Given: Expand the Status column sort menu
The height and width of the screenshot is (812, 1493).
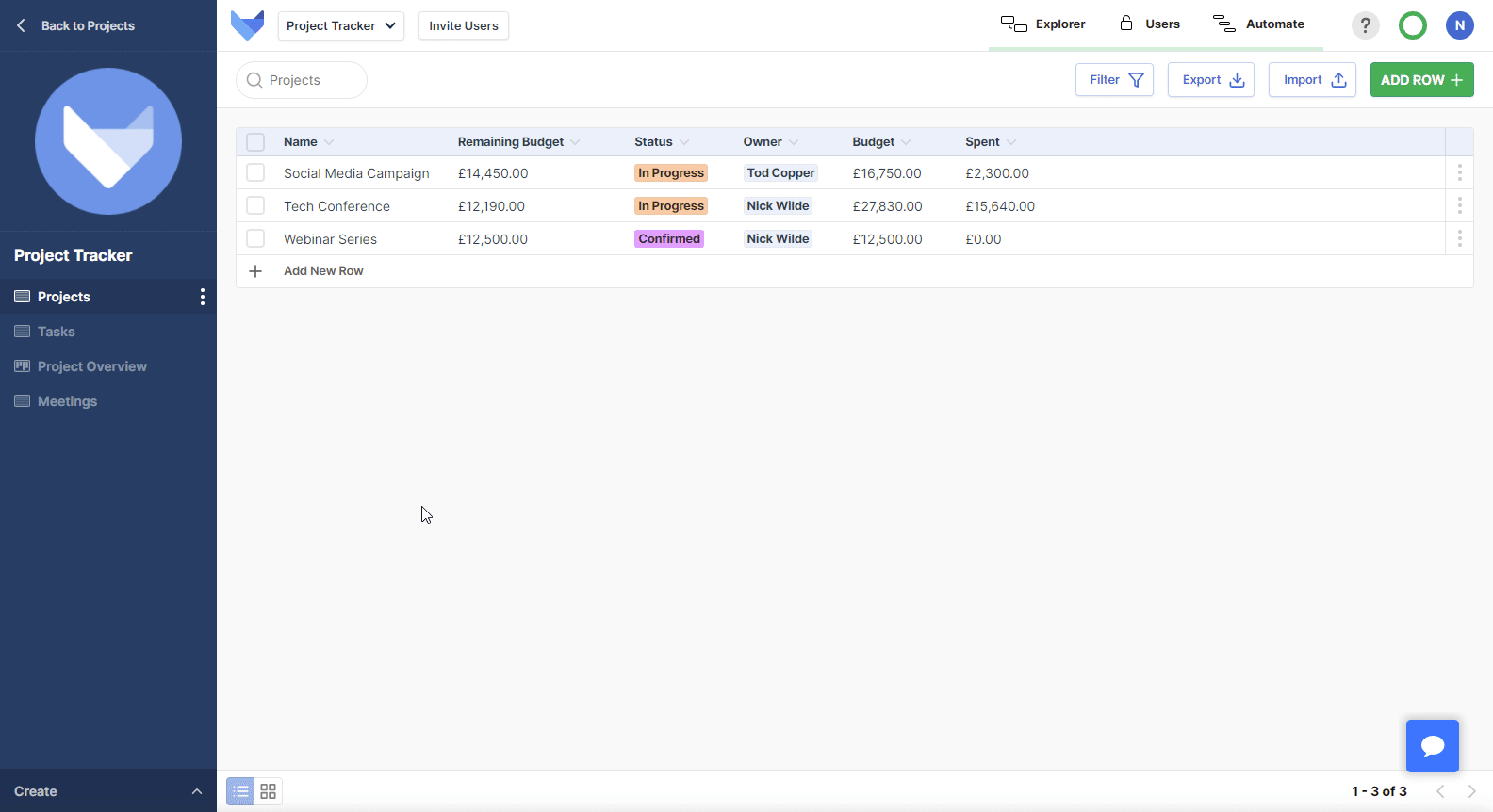Looking at the screenshot, I should tap(684, 142).
